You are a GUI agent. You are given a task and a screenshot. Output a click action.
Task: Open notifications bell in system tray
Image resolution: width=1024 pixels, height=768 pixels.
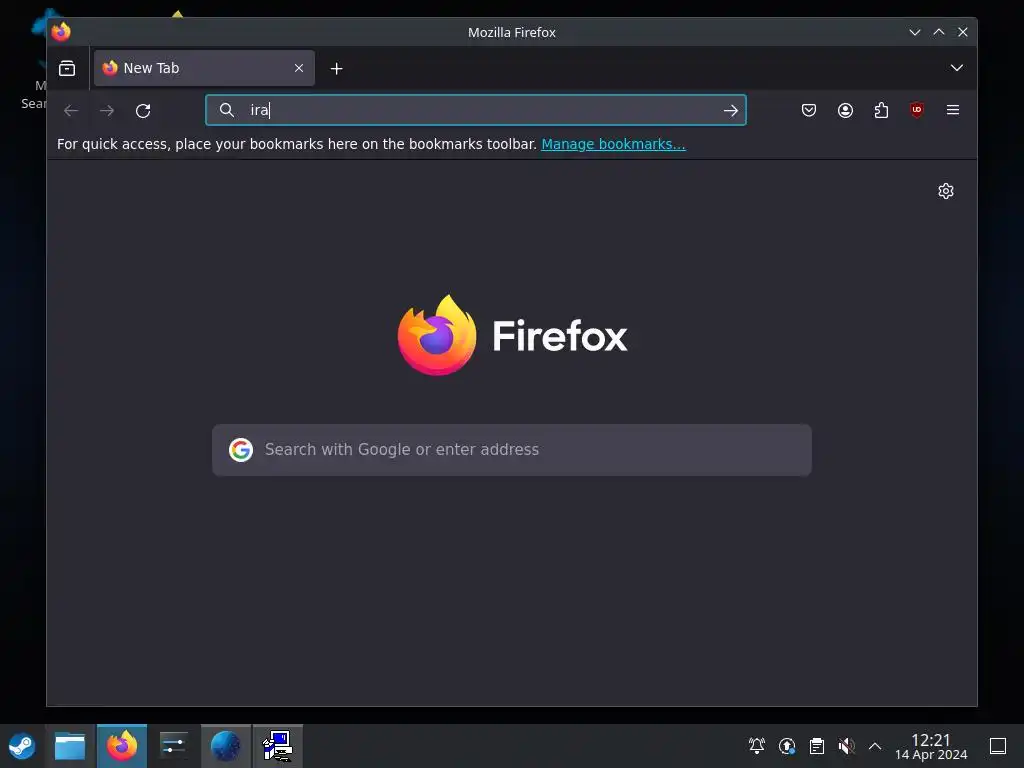click(757, 746)
